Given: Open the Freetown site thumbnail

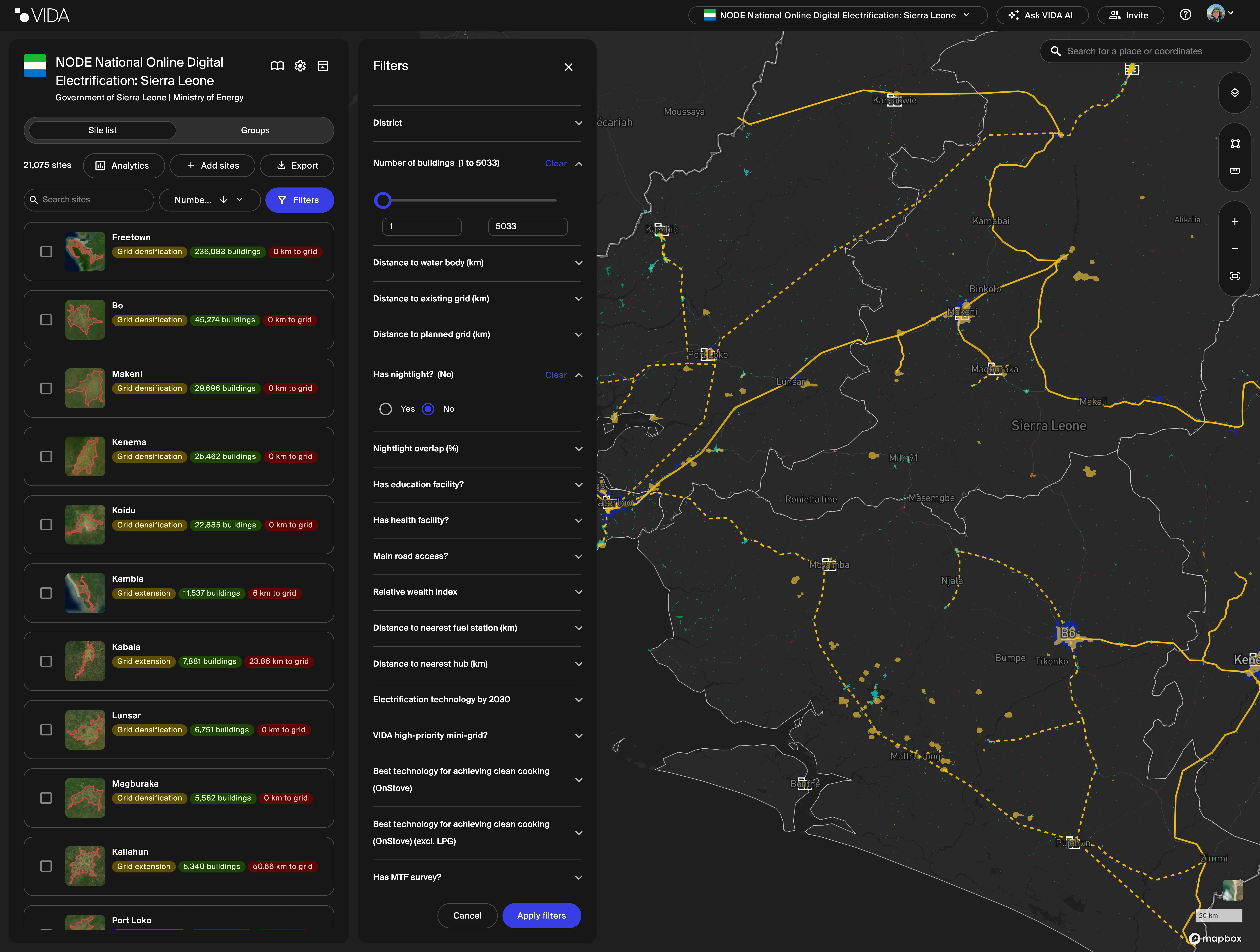Looking at the screenshot, I should pyautogui.click(x=85, y=251).
